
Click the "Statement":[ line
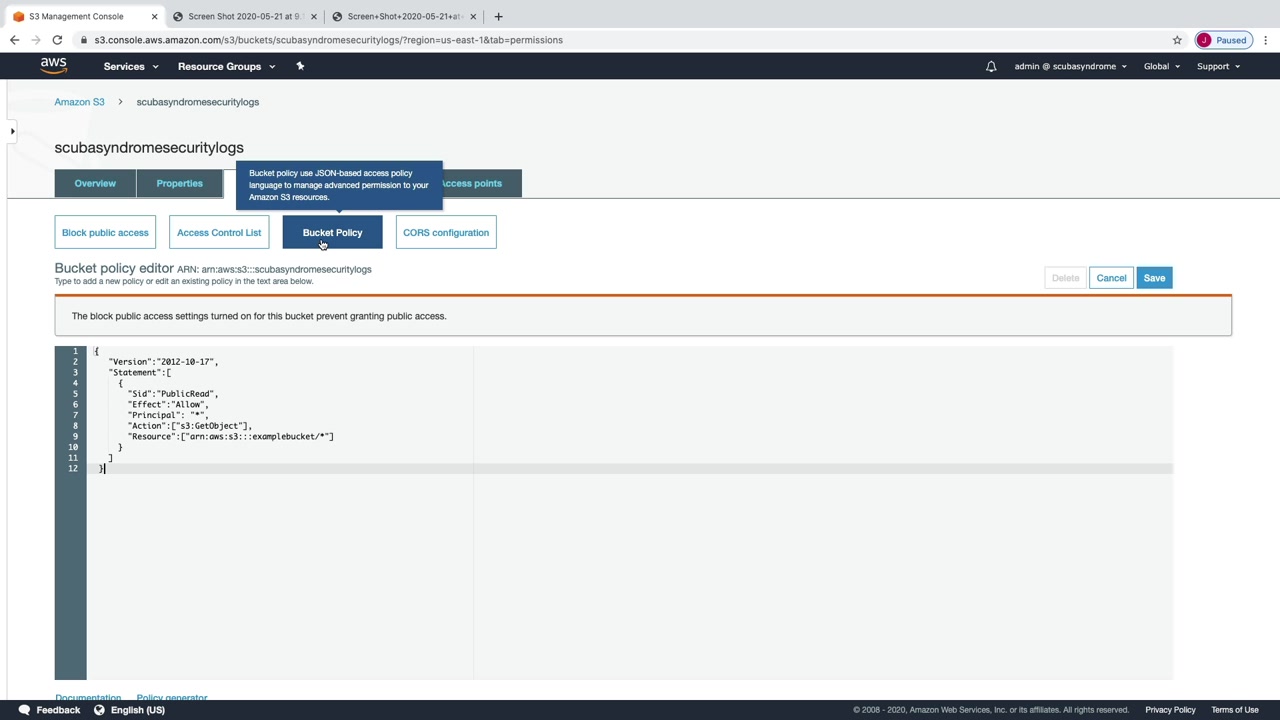(140, 372)
